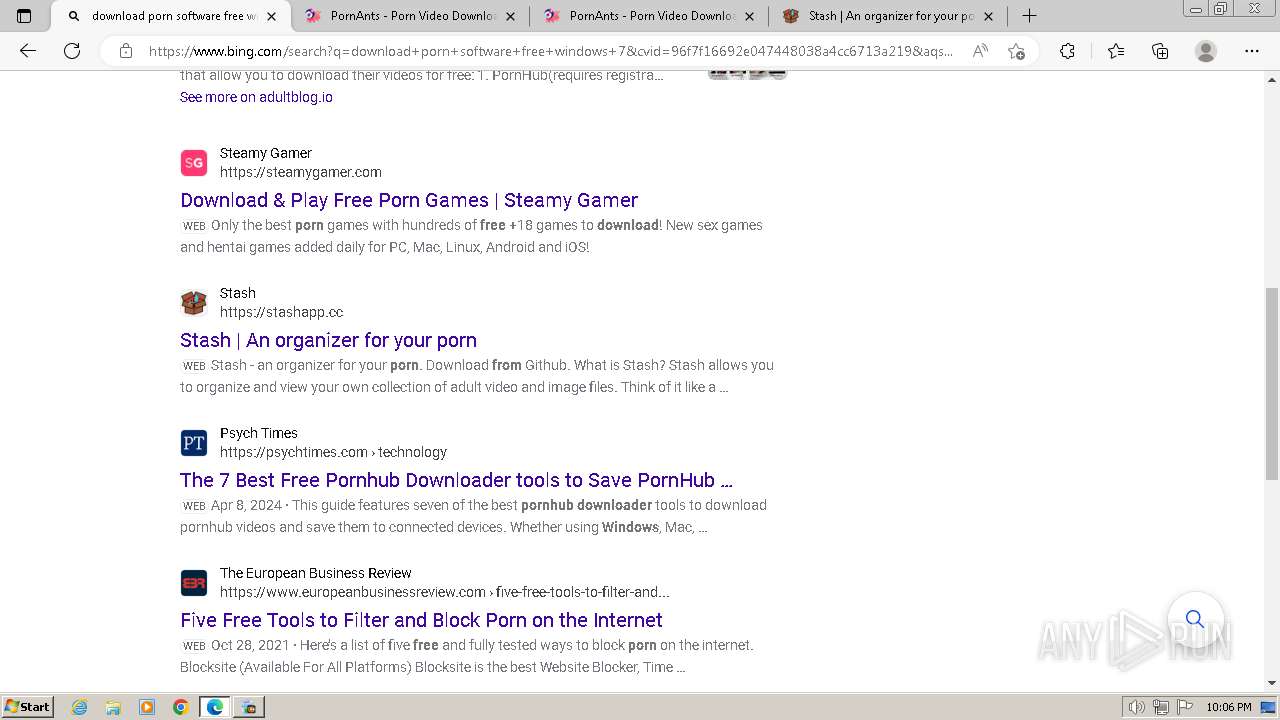Screen dimensions: 1280x720
Task: Open Collections icon
Action: [1160, 51]
